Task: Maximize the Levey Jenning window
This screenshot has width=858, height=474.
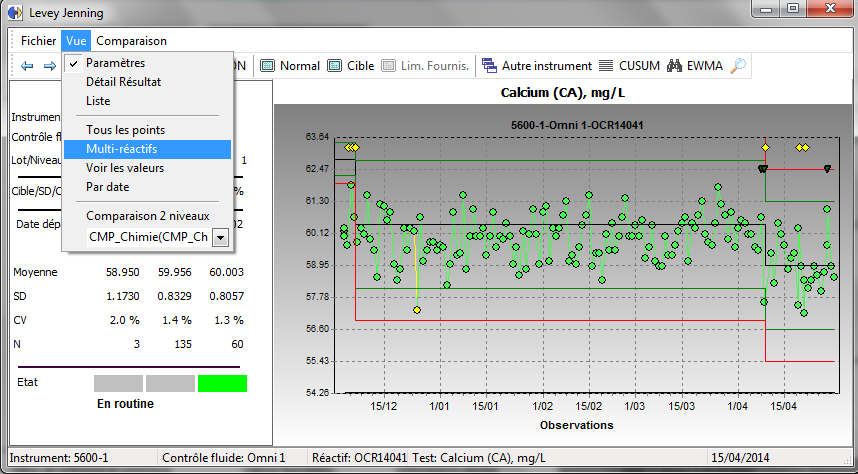Action: tap(793, 9)
